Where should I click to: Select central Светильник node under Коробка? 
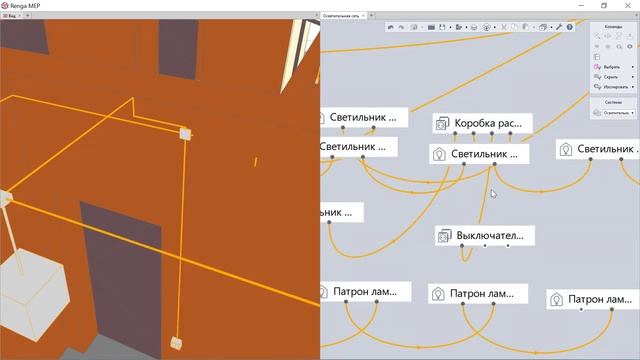tap(479, 154)
